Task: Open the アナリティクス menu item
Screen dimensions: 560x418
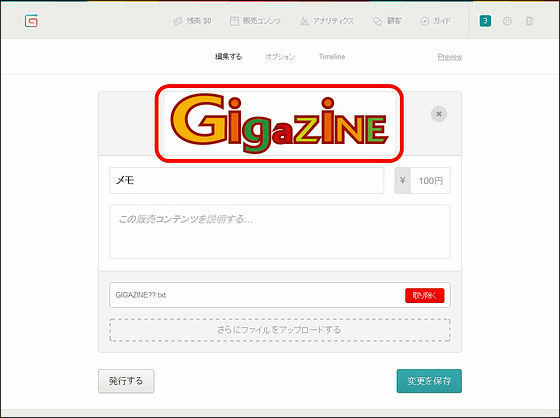Action: (x=327, y=21)
